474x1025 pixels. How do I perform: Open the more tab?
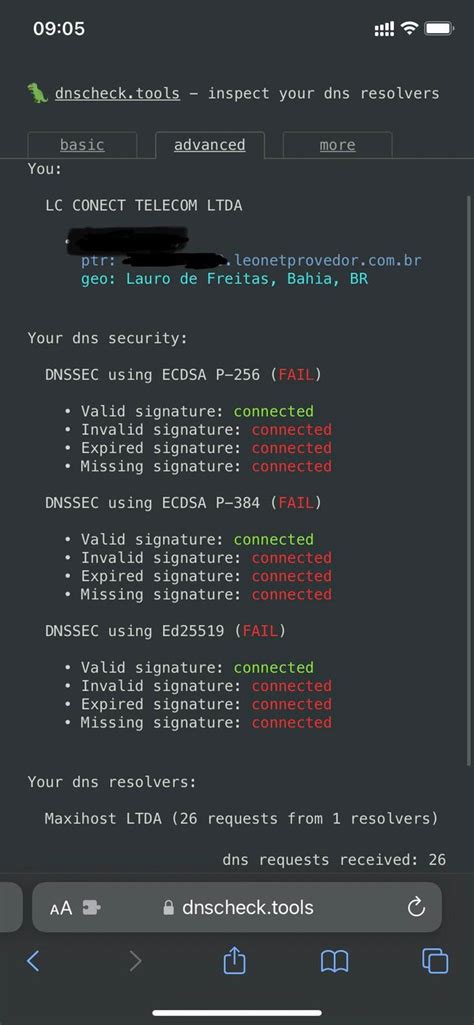(337, 145)
